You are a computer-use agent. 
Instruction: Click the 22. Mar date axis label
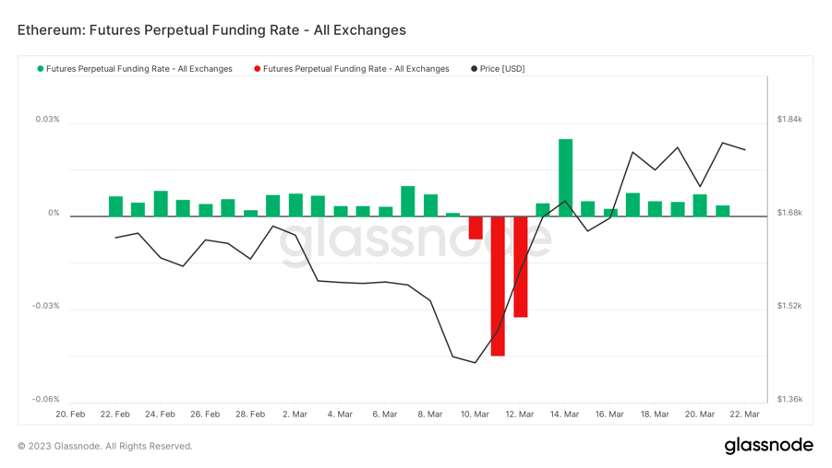coord(745,414)
